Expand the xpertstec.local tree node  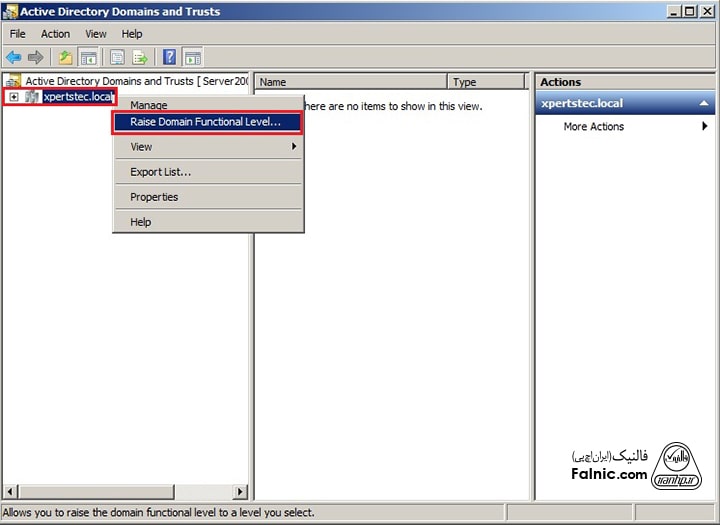click(x=14, y=97)
